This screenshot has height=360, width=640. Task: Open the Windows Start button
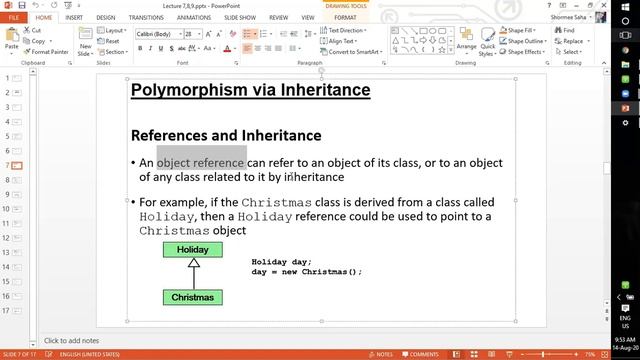point(625,7)
